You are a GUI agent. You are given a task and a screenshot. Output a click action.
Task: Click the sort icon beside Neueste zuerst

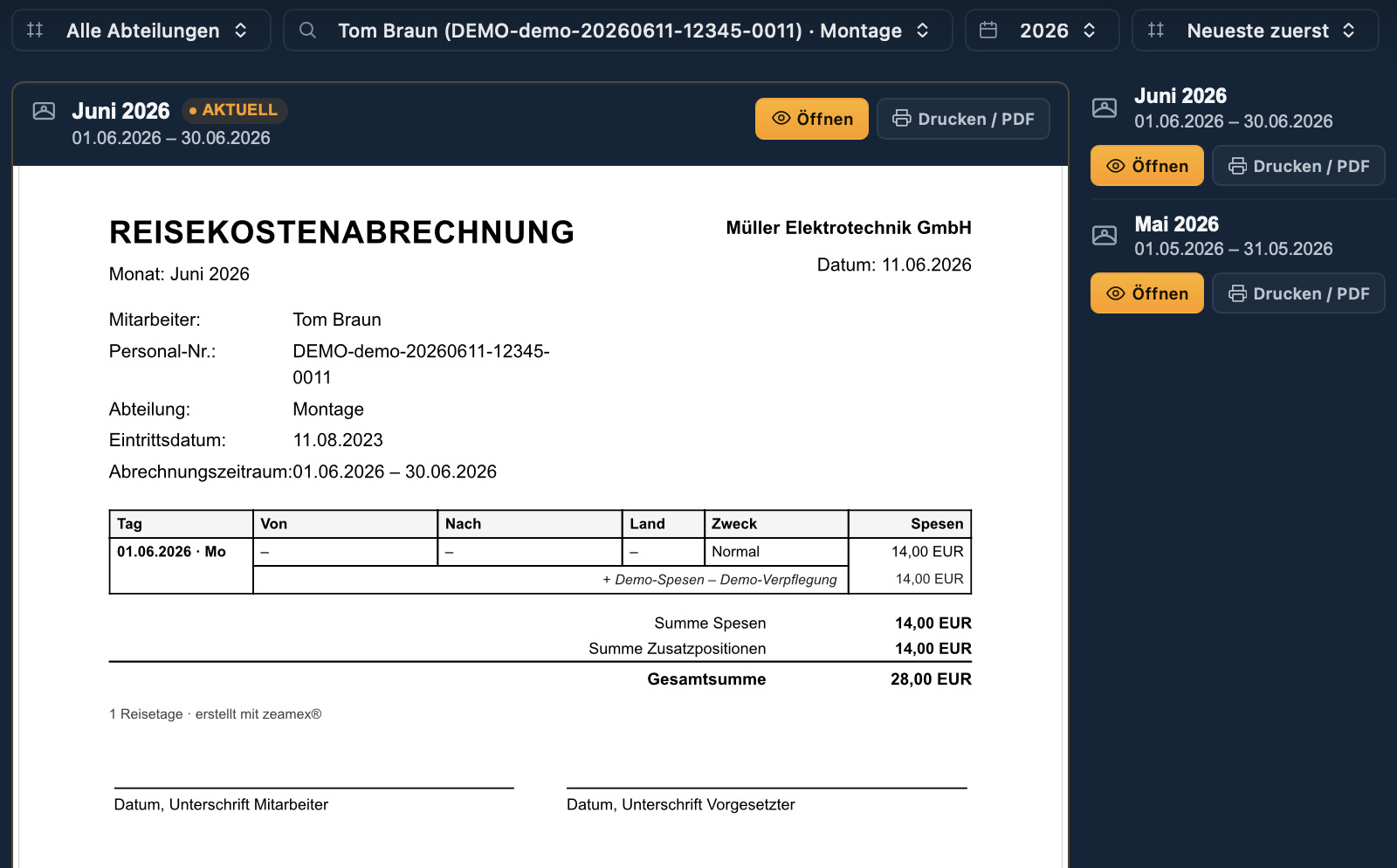pyautogui.click(x=1156, y=31)
